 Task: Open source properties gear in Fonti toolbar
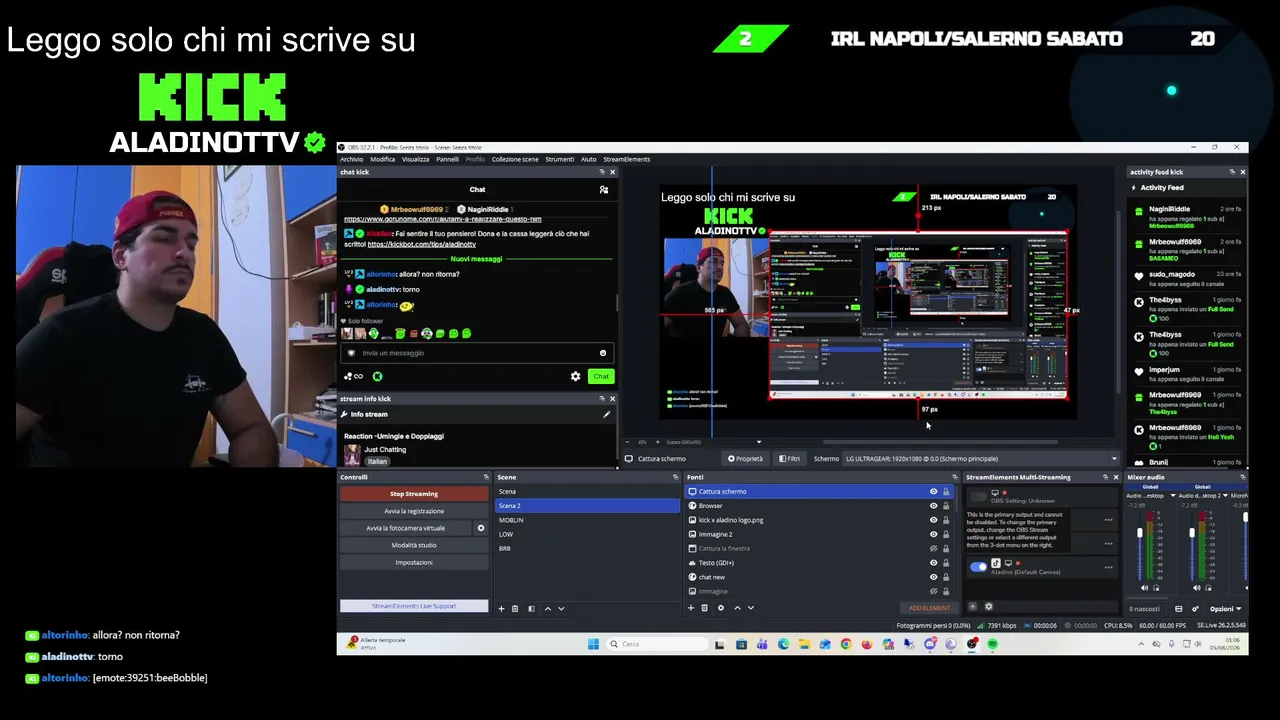pyautogui.click(x=720, y=608)
